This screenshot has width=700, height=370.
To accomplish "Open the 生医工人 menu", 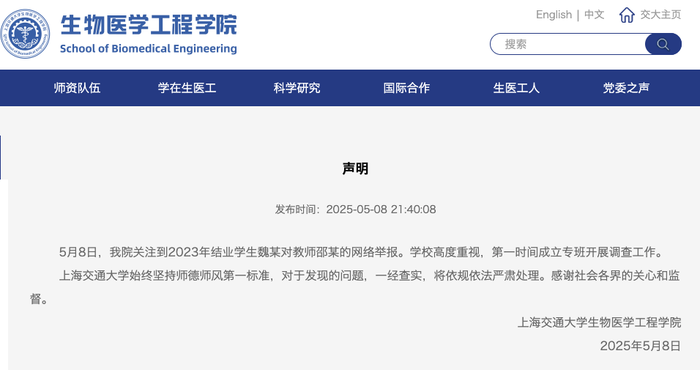I will (516, 88).
